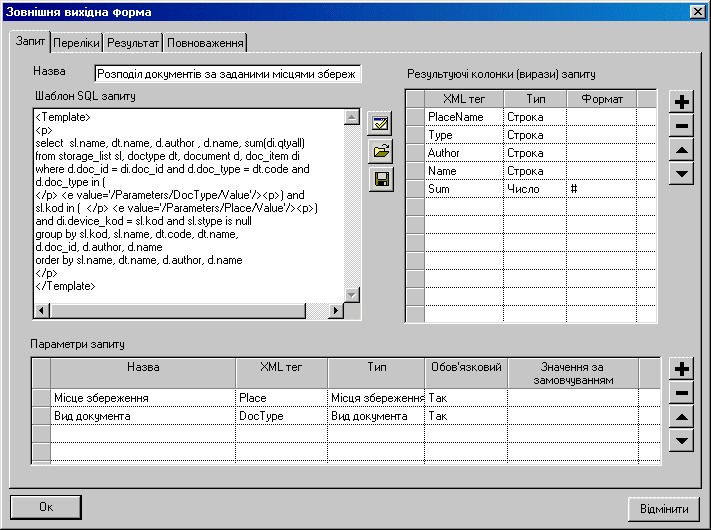711x530 pixels.
Task: Select the Type XML tag cell
Action: pyautogui.click(x=464, y=135)
